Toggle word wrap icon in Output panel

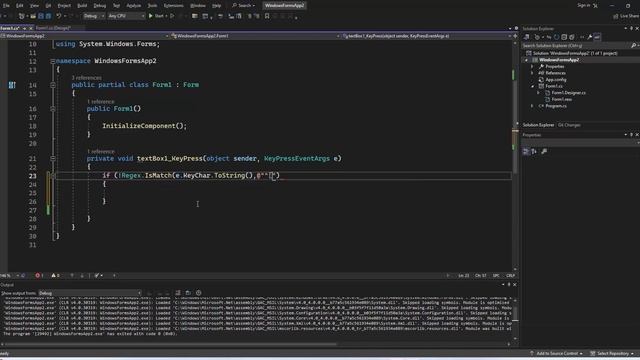pyautogui.click(x=188, y=293)
